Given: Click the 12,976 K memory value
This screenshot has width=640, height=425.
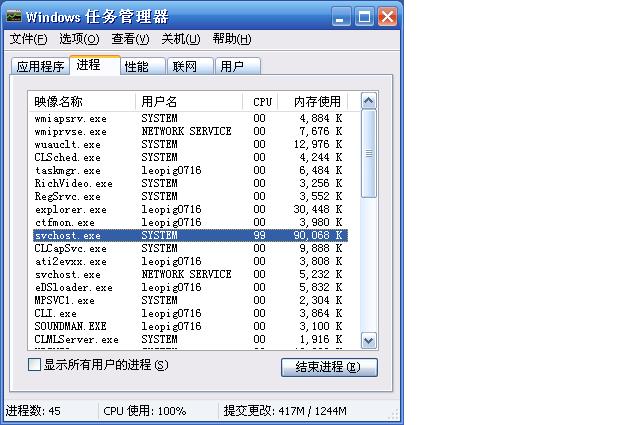Looking at the screenshot, I should click(318, 145).
